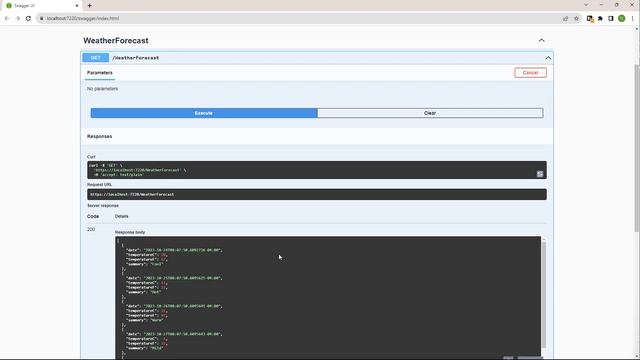Click the blue GET method badge

coord(96,58)
